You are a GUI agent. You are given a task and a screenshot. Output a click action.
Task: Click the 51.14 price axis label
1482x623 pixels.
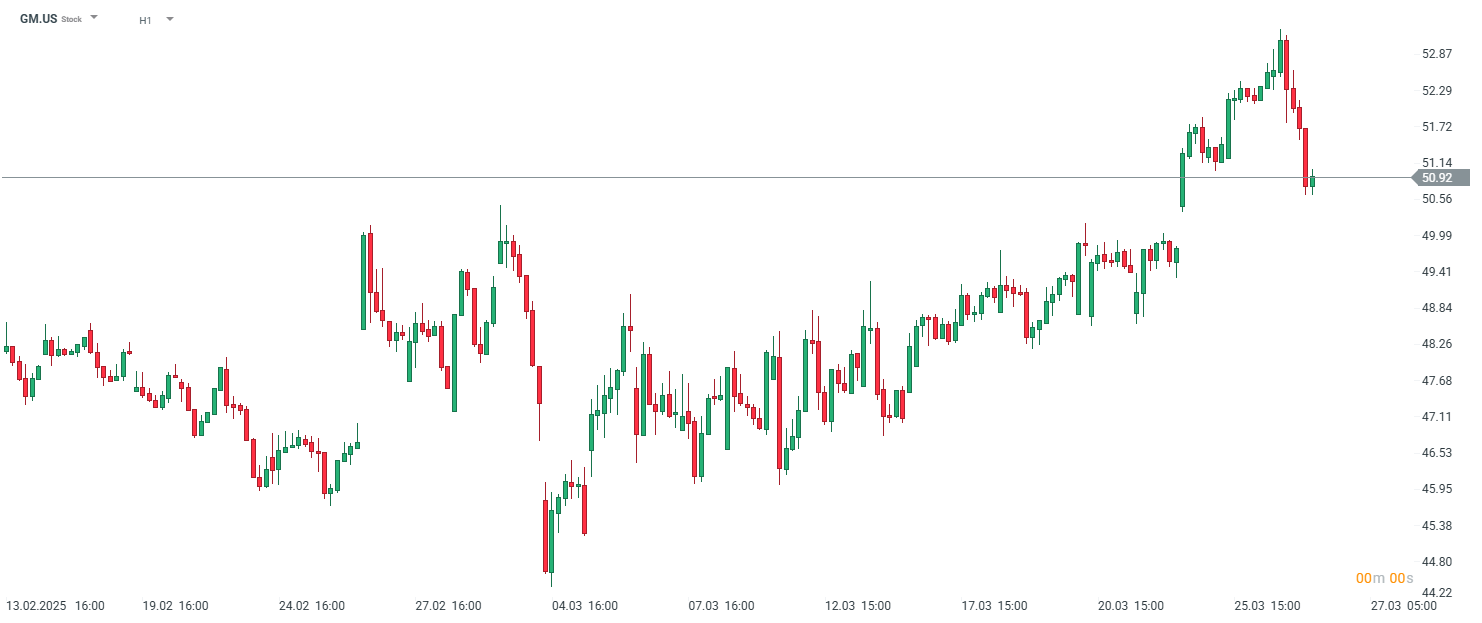tap(1437, 163)
